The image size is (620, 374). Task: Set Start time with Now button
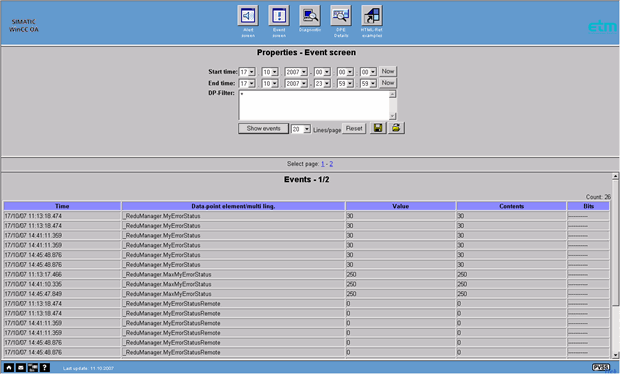coord(388,72)
